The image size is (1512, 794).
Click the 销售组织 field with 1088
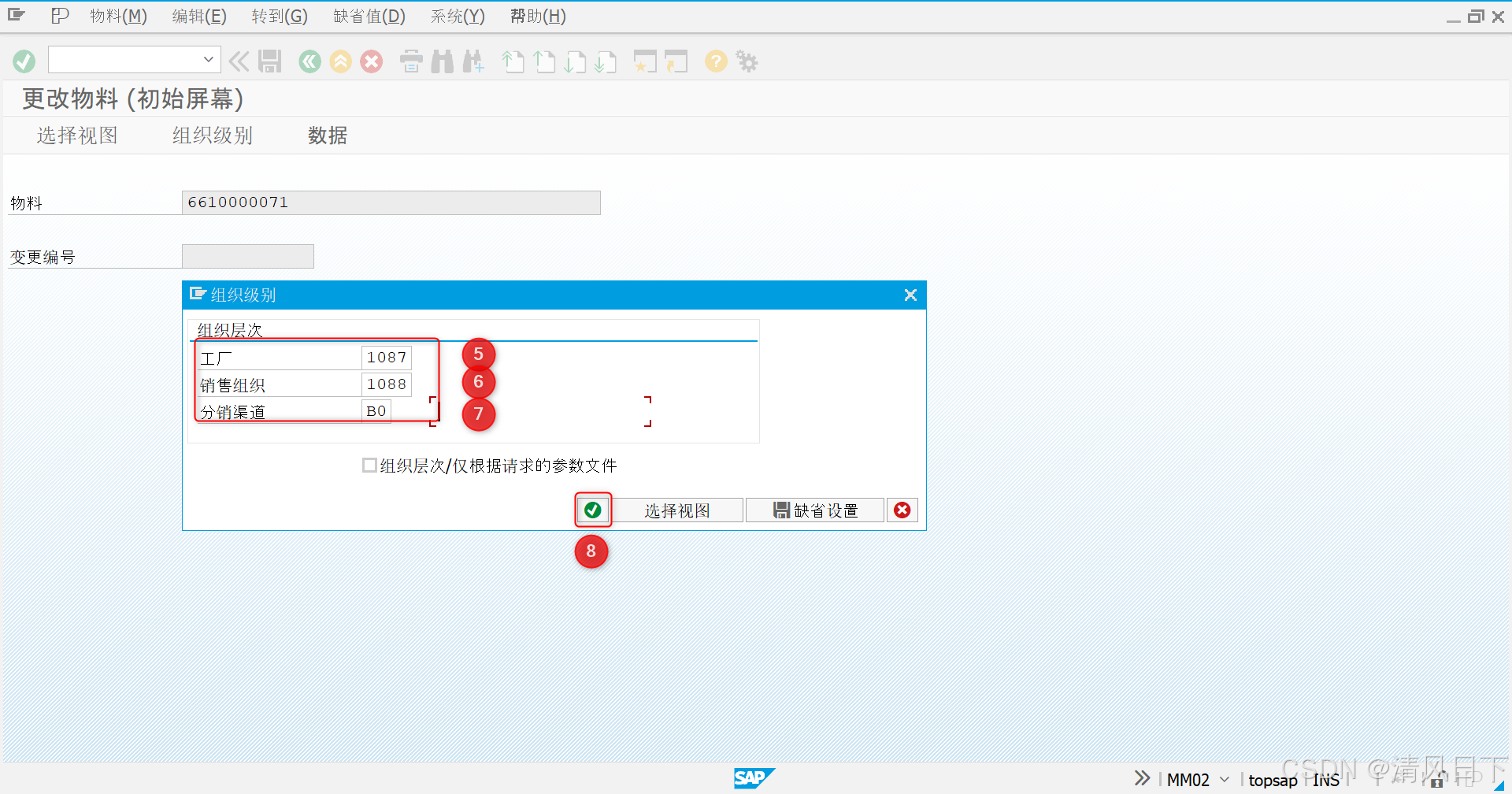[x=386, y=384]
